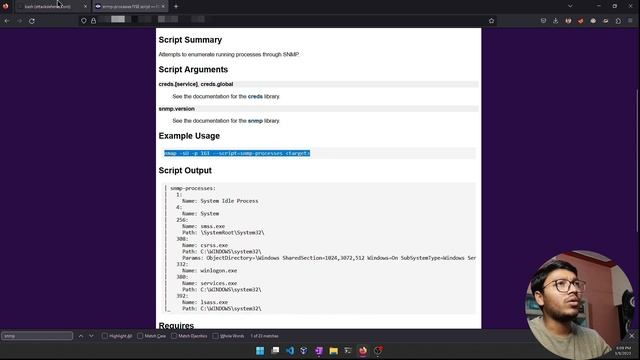Switch to Firefox on the taskbar
The height and width of the screenshot is (360, 640).
coord(363,351)
